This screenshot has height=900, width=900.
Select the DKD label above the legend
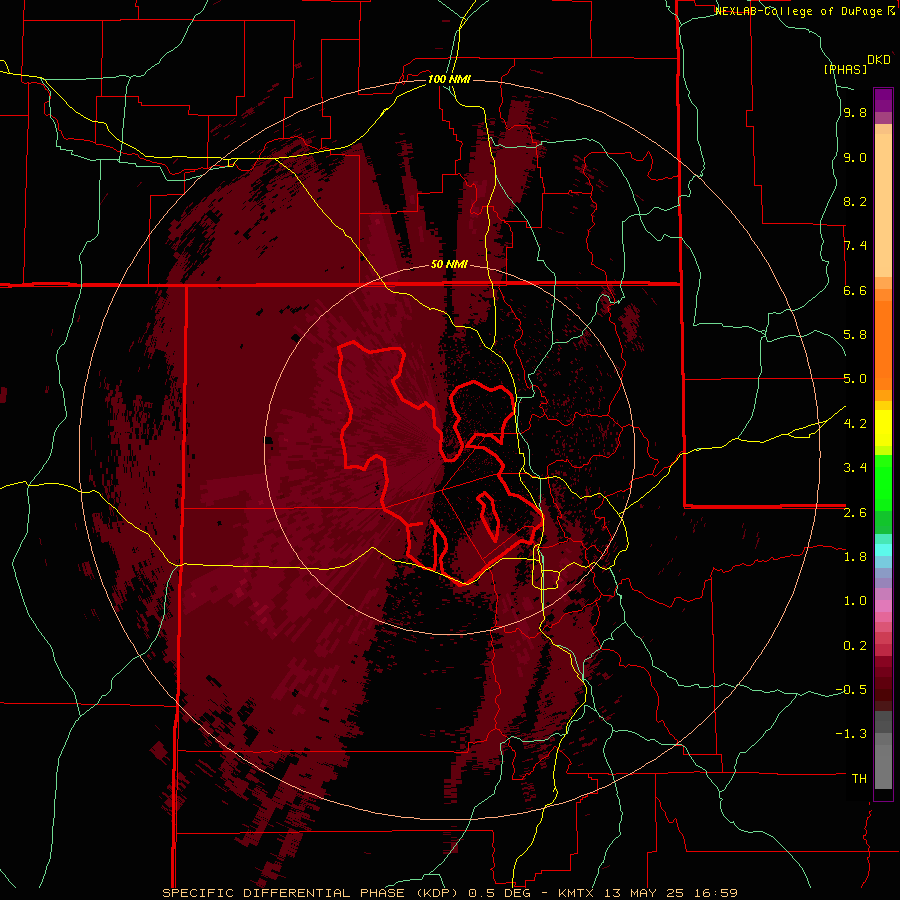pyautogui.click(x=879, y=60)
